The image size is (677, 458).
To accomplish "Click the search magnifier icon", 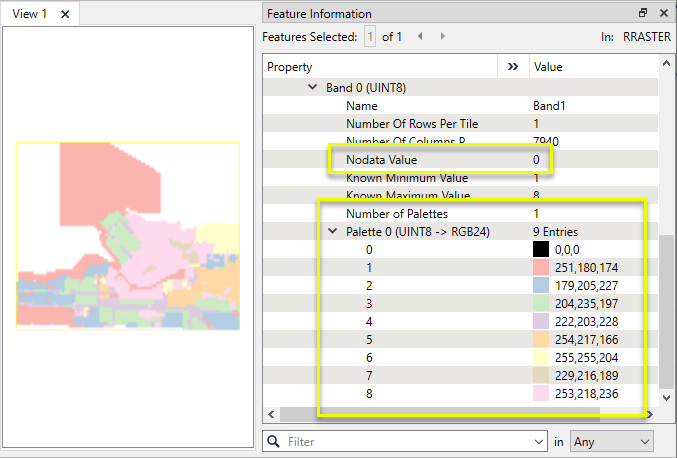I will pyautogui.click(x=273, y=440).
